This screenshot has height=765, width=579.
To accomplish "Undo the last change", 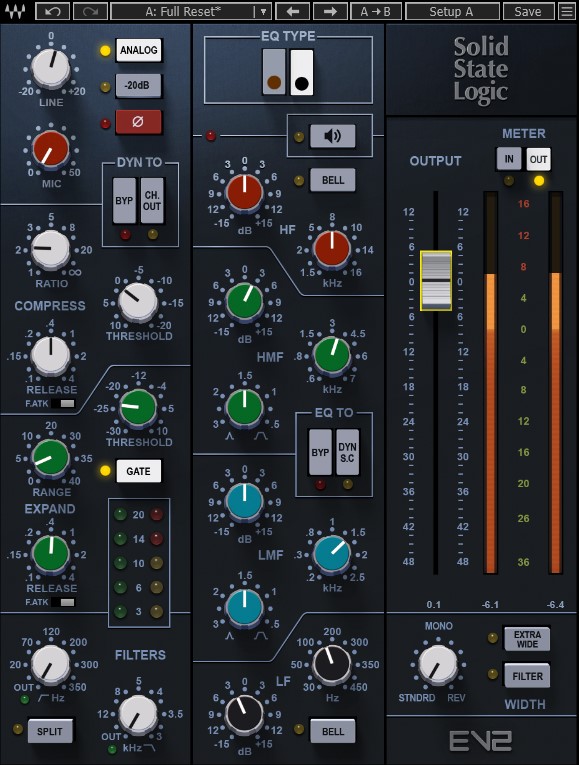I will coord(53,11).
